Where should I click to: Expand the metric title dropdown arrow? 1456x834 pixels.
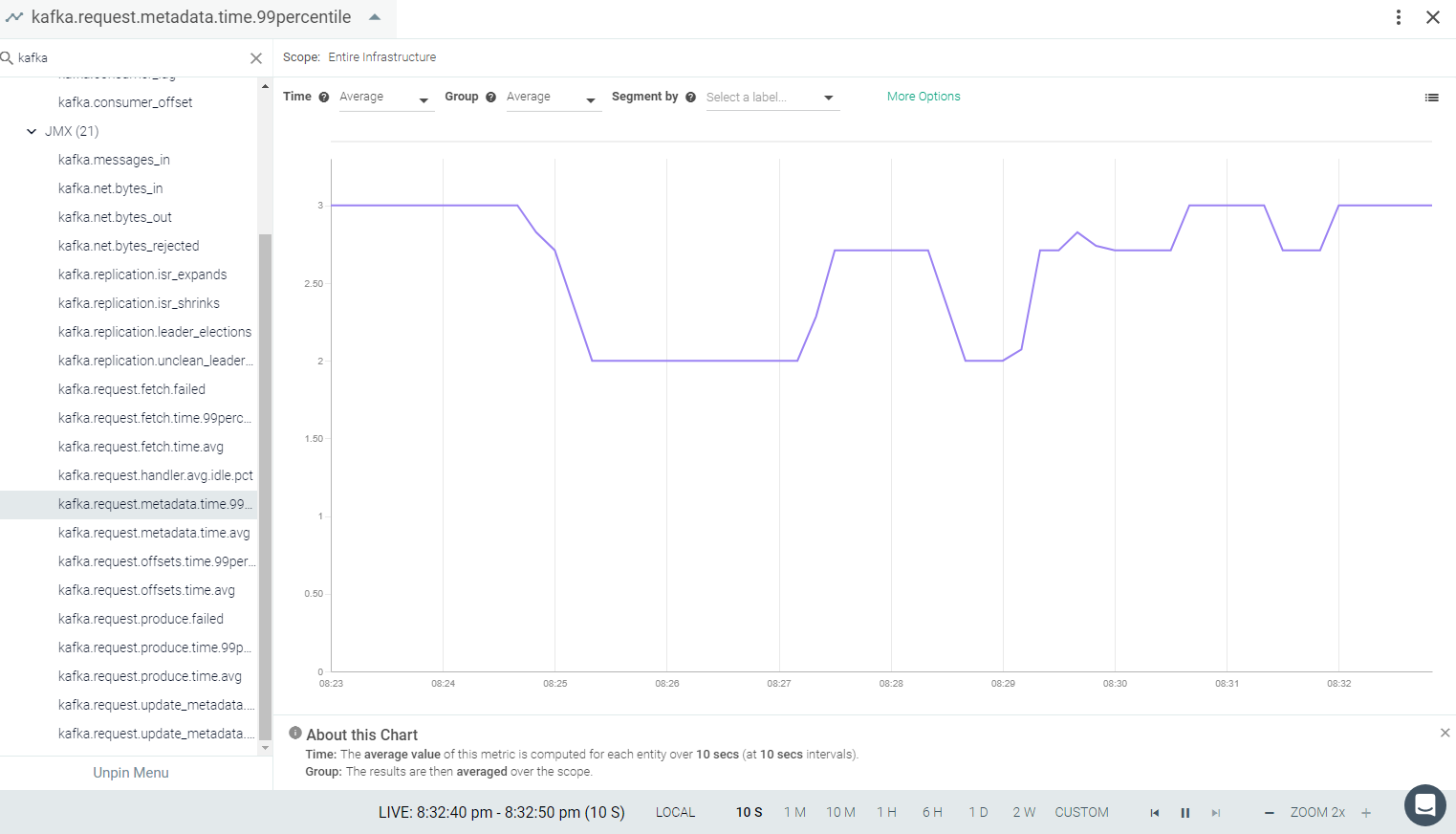pos(375,17)
